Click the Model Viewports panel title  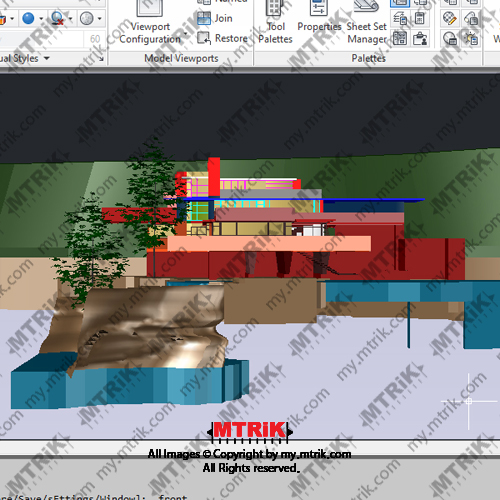pyautogui.click(x=181, y=58)
